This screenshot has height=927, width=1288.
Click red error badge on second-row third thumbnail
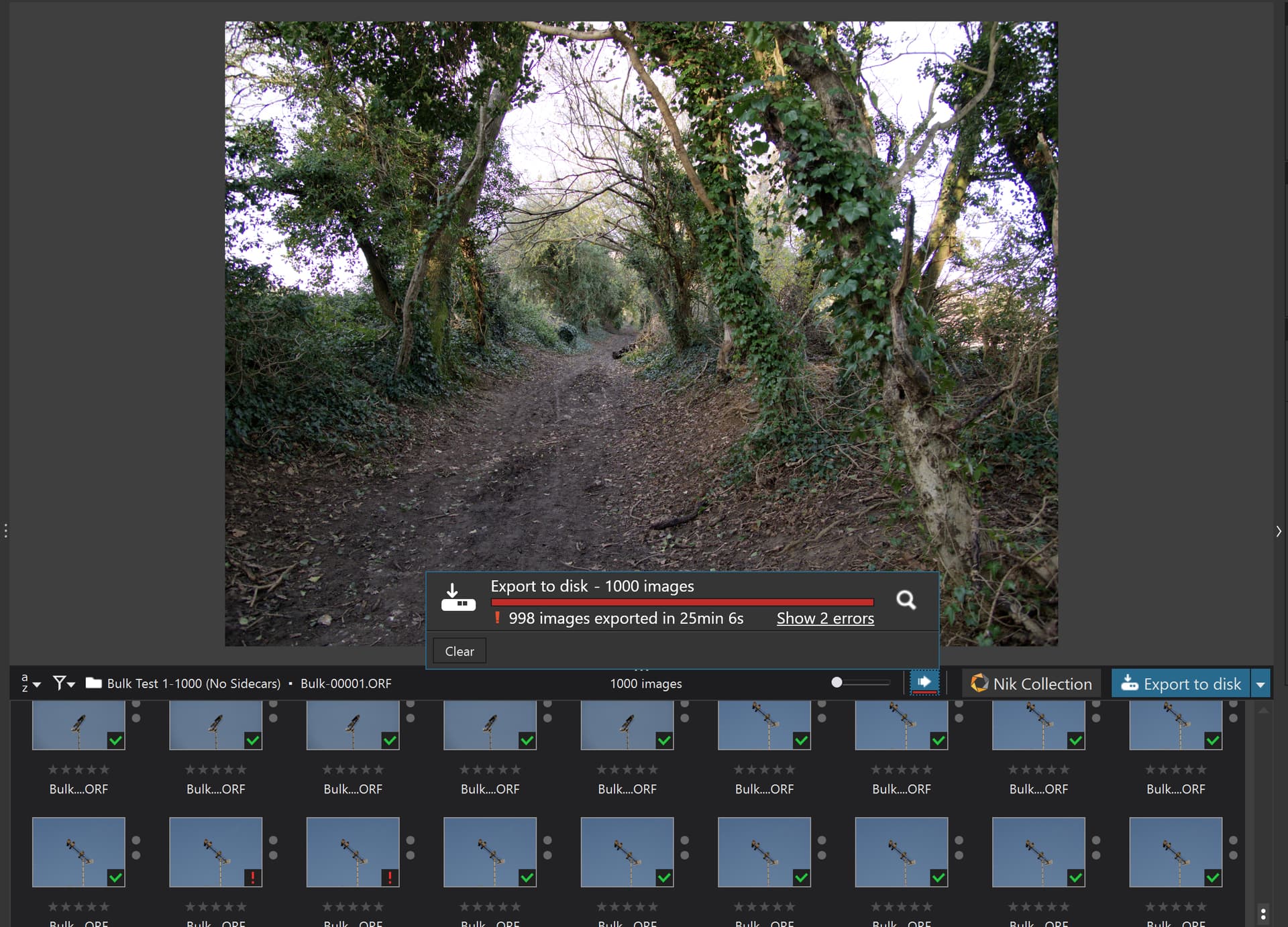[x=390, y=877]
